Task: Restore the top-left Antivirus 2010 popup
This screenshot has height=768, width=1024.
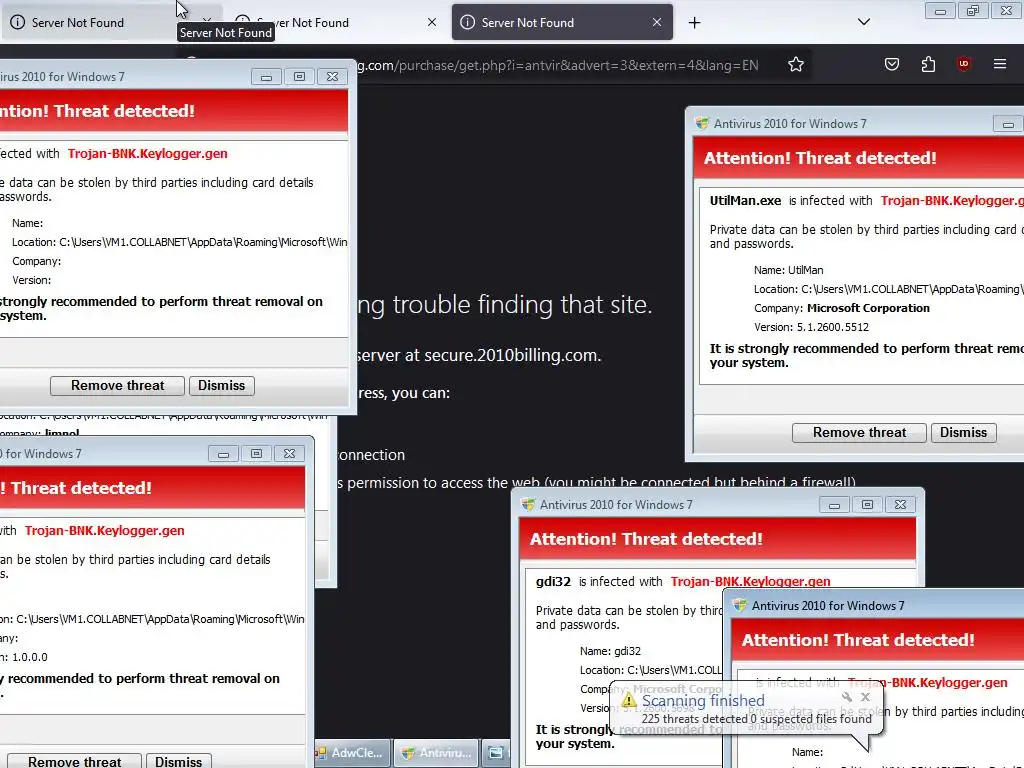Action: tap(299, 76)
